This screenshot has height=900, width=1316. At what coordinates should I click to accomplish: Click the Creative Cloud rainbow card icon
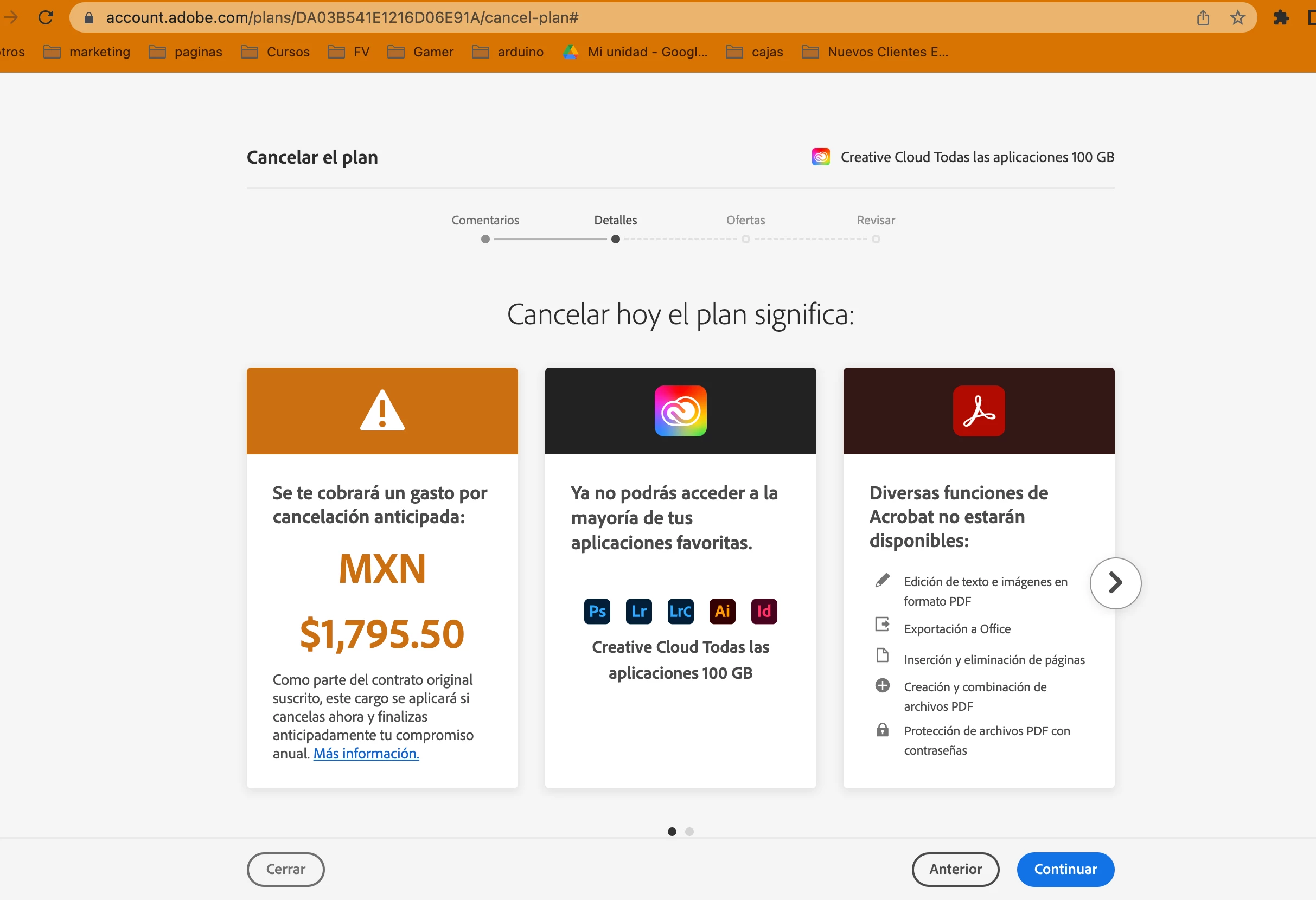[680, 411]
